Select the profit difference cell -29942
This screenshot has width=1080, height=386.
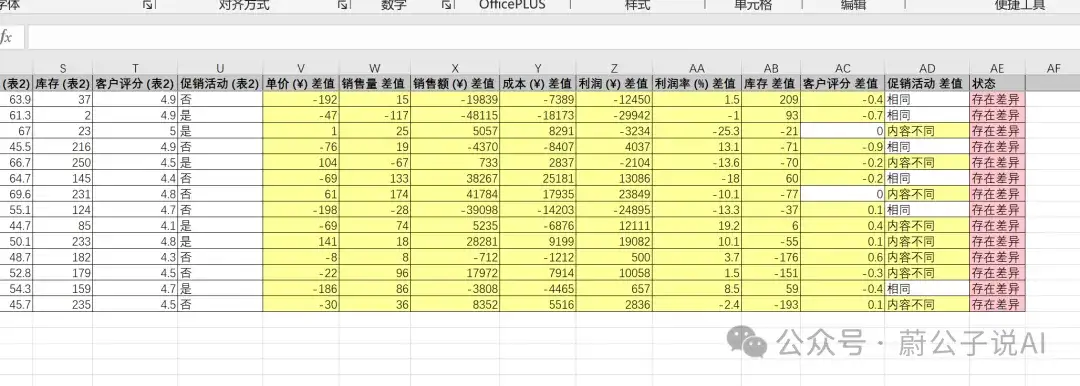[614, 115]
